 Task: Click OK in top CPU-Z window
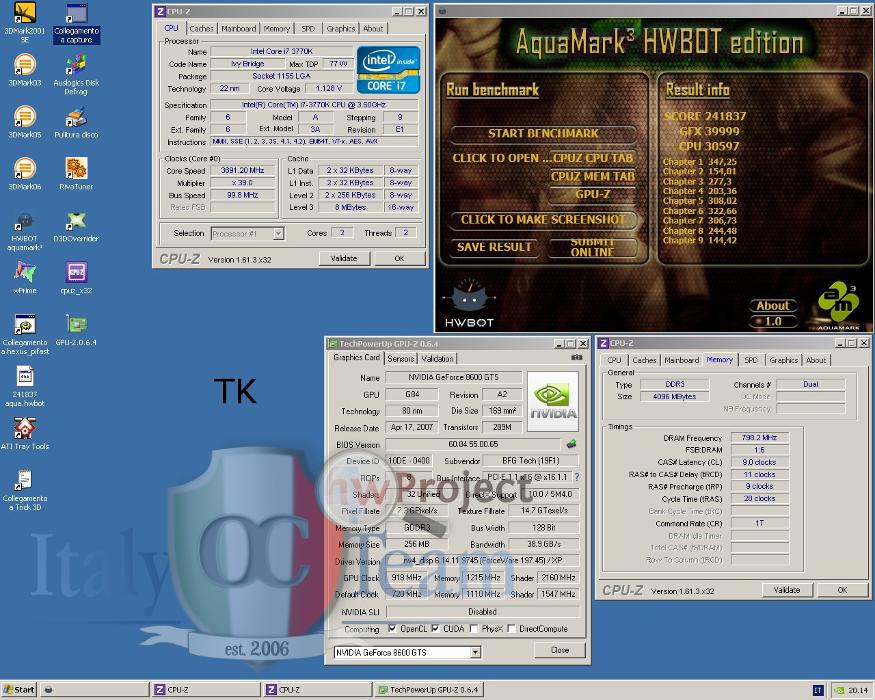point(399,258)
